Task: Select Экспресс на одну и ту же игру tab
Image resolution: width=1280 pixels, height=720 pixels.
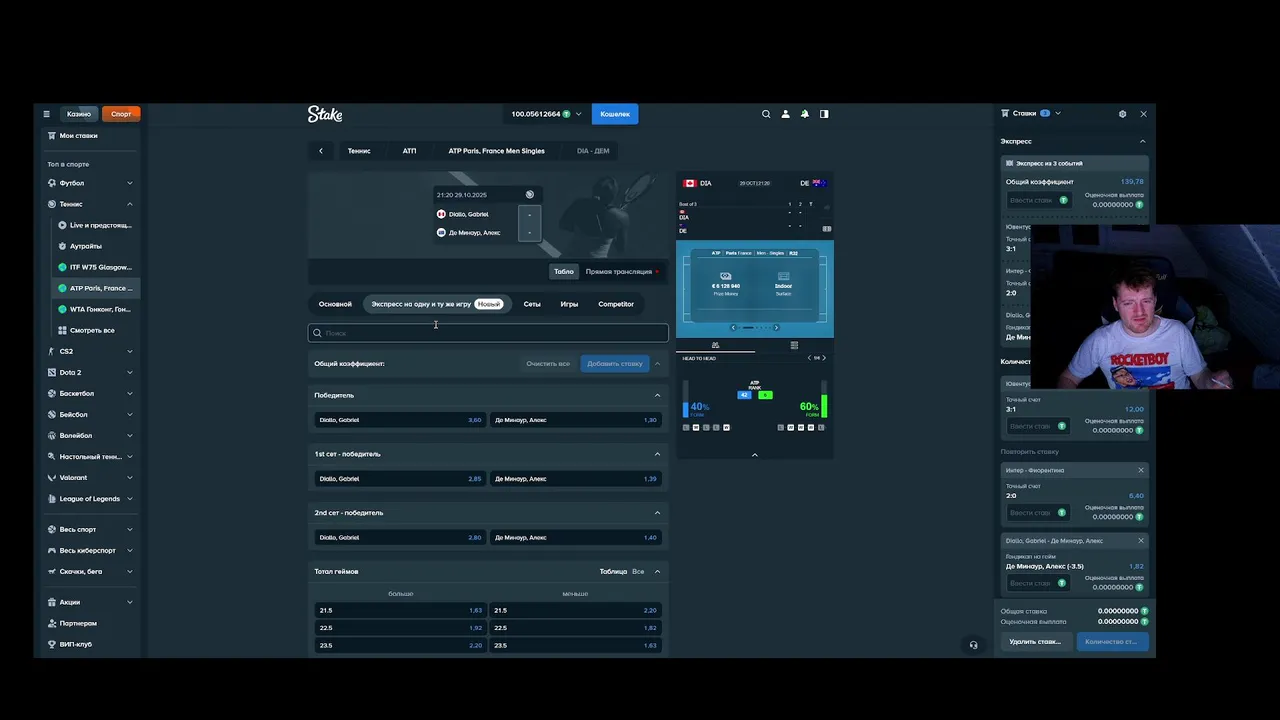Action: coord(437,304)
